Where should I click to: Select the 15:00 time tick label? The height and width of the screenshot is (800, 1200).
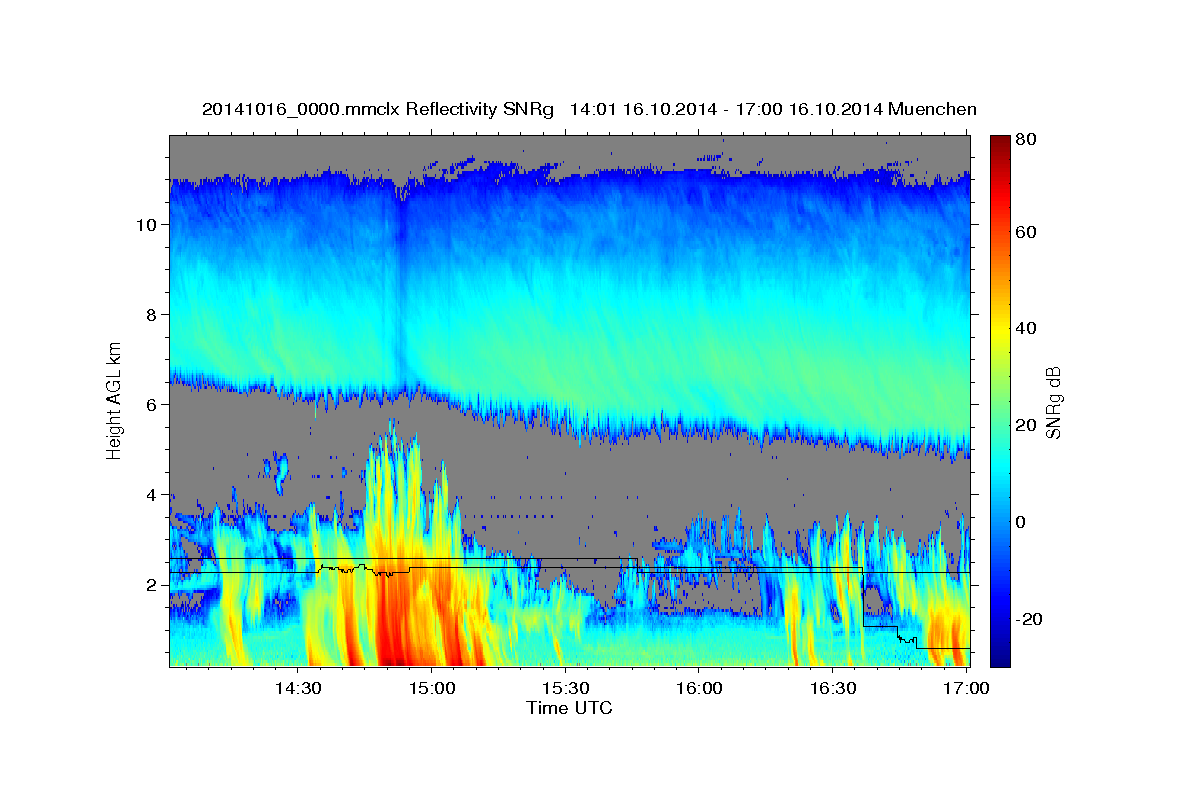tap(431, 688)
